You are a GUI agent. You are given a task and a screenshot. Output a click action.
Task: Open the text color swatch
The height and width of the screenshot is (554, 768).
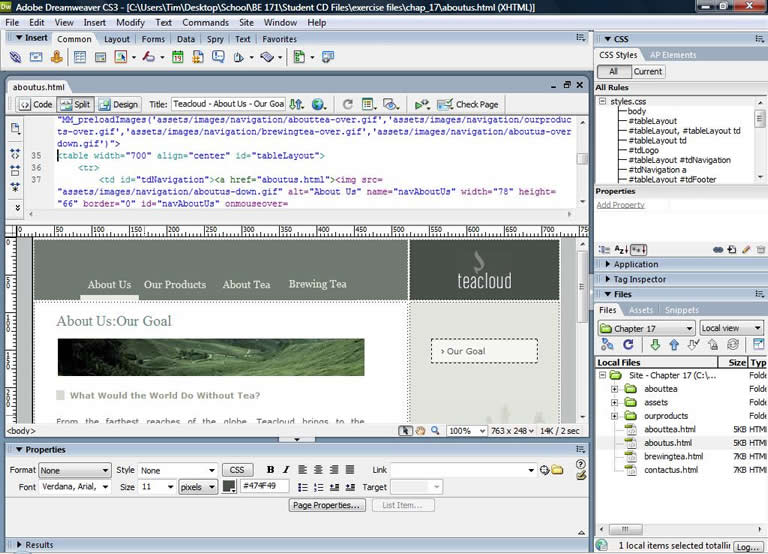(x=229, y=487)
